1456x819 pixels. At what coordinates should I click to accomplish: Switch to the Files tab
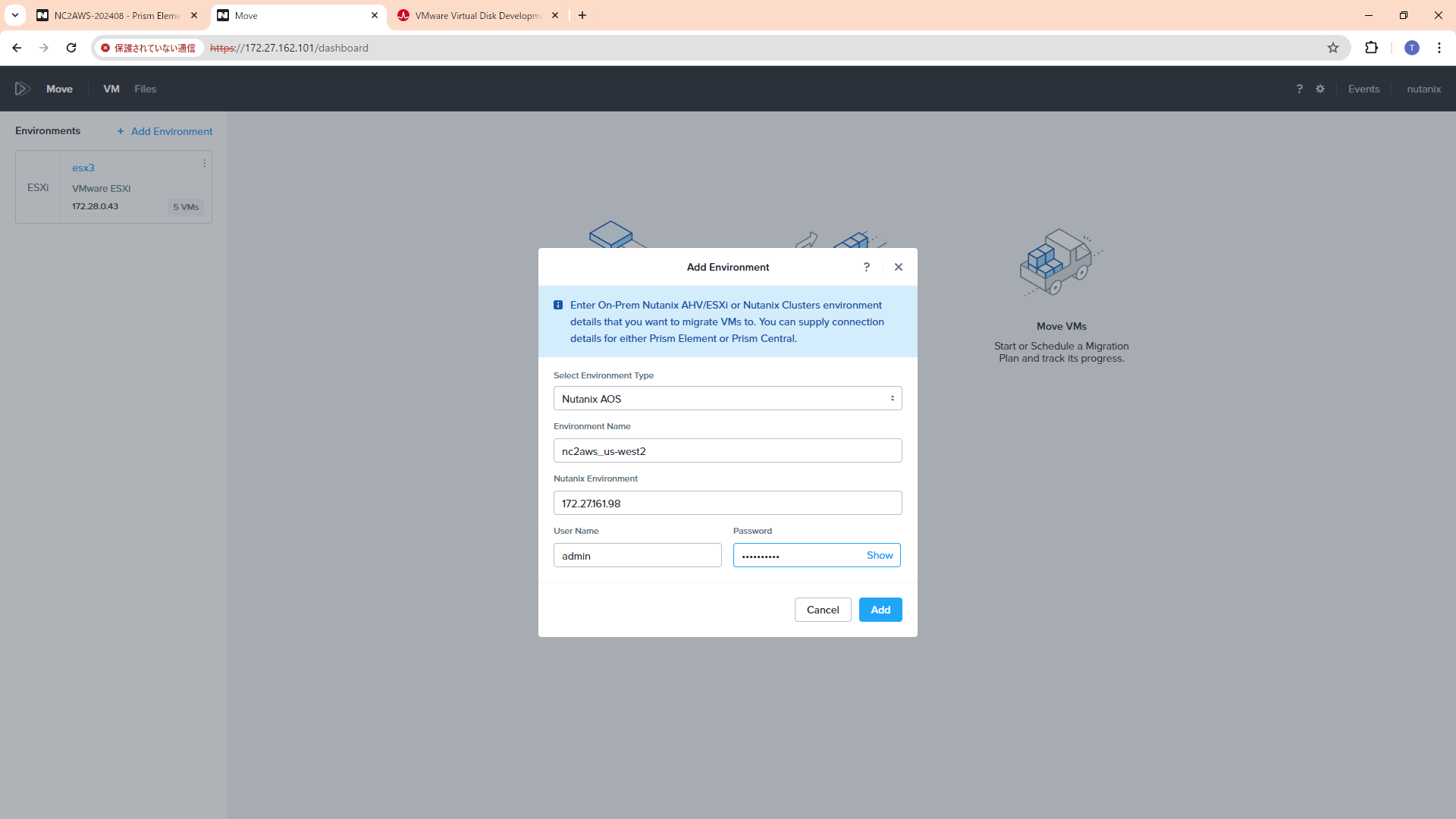[x=145, y=89]
